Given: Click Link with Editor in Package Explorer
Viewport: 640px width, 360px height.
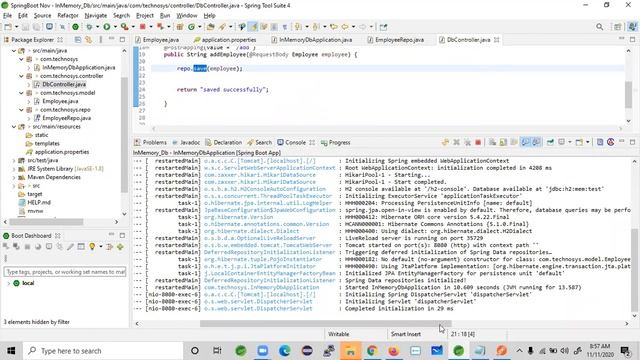Looking at the screenshot, I should [x=88, y=40].
